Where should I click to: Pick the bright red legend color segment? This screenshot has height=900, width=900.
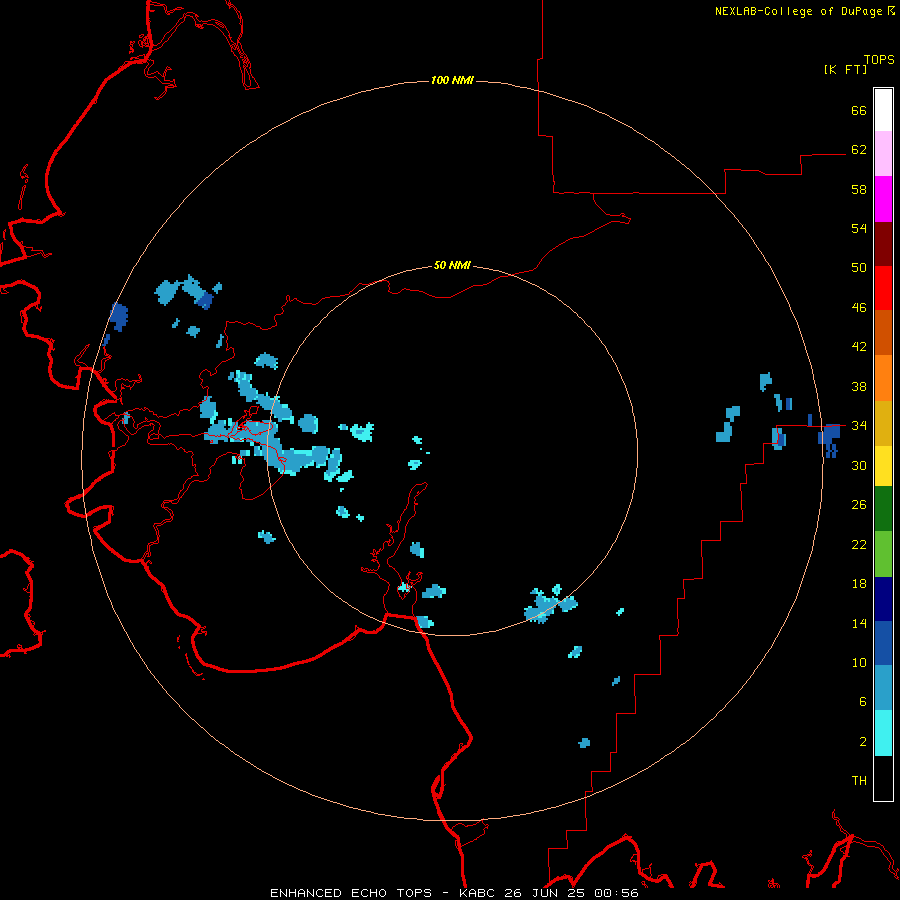pos(883,288)
